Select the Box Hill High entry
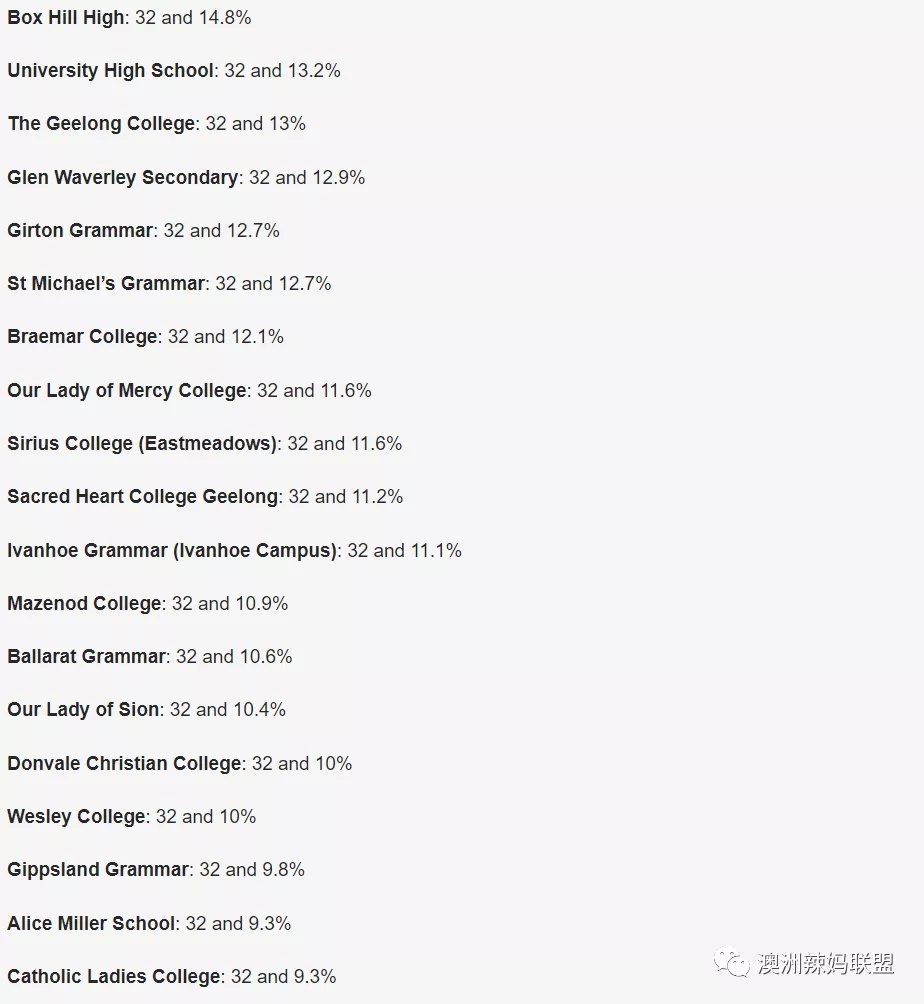924x1004 pixels. (x=129, y=18)
